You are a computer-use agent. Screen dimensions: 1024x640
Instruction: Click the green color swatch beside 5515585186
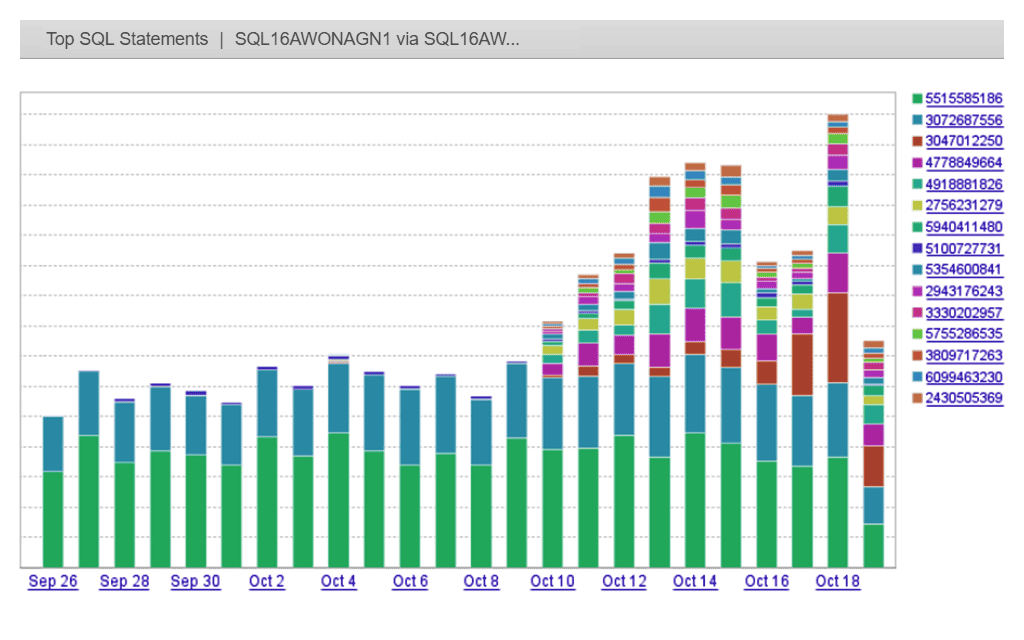916,99
